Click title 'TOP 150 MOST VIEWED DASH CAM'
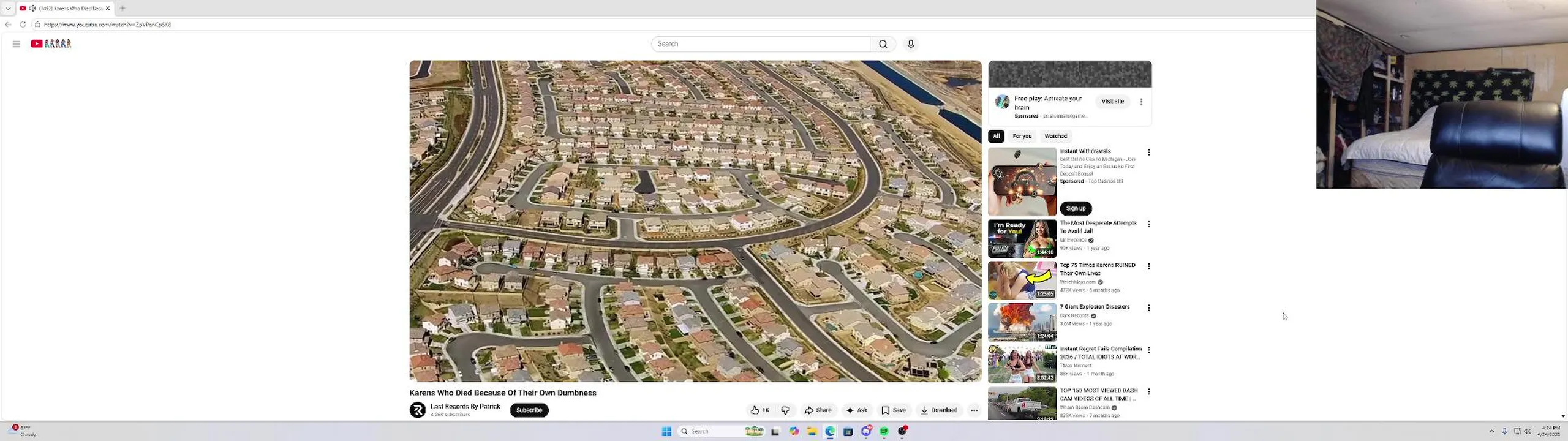The height and width of the screenshot is (441, 1568). 1098,394
